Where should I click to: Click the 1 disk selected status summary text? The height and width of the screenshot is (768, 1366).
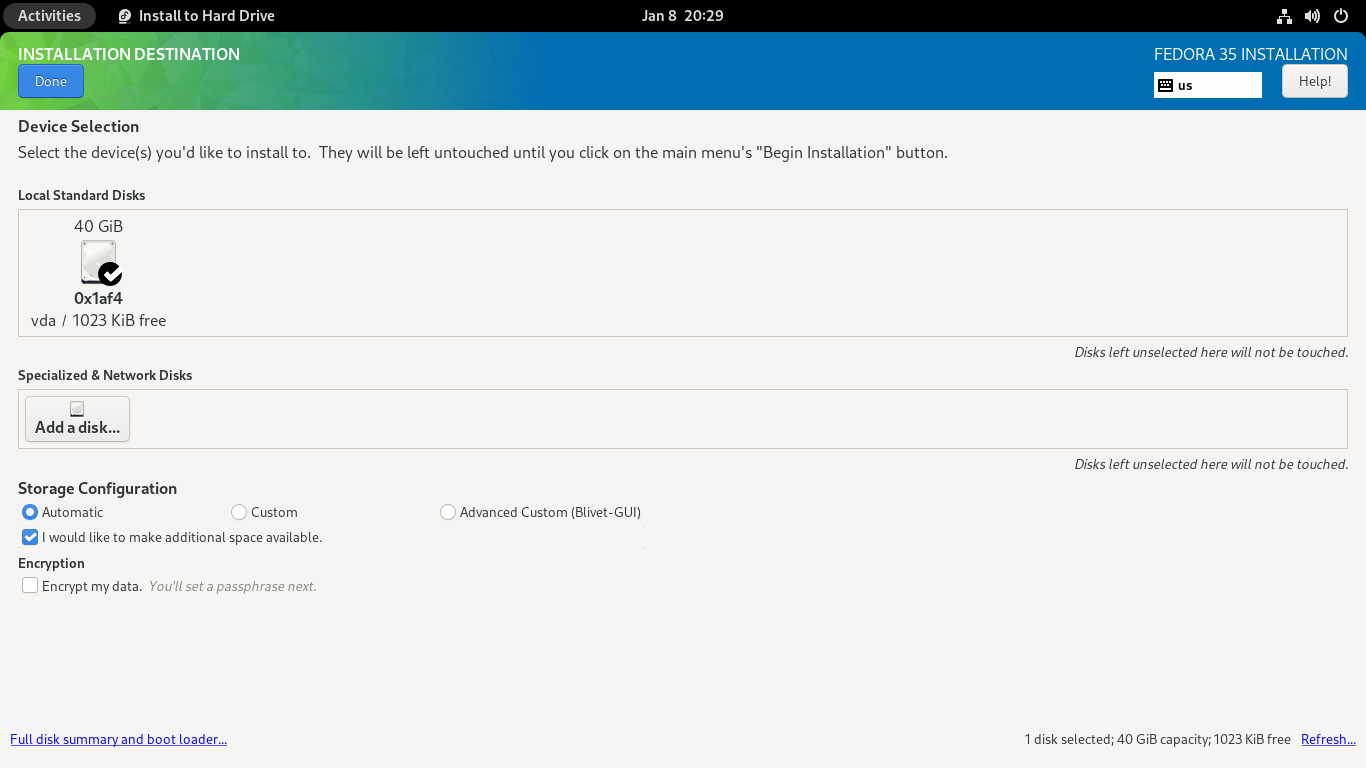pyautogui.click(x=1157, y=739)
